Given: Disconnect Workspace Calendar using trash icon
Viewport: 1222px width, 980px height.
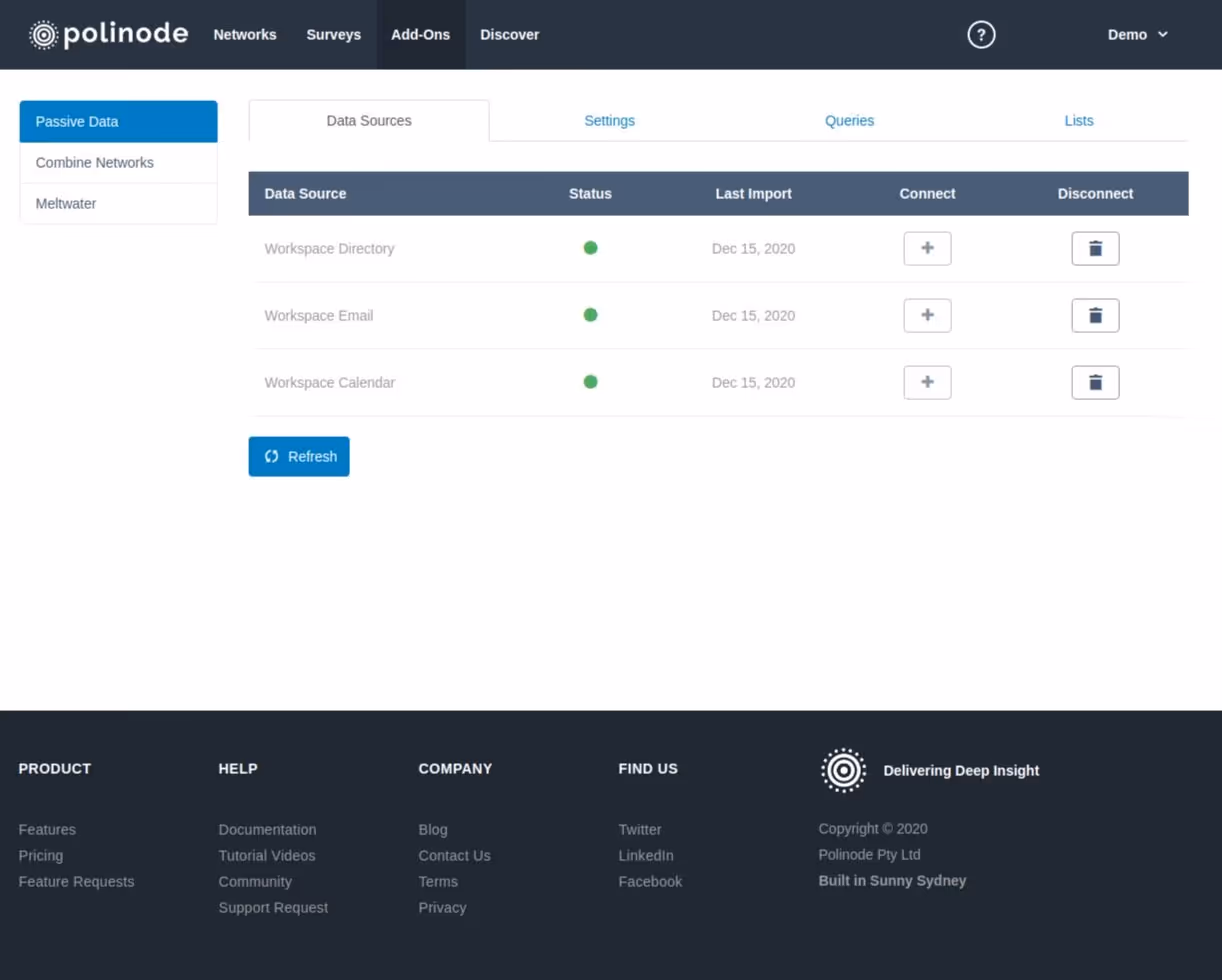Looking at the screenshot, I should pyautogui.click(x=1095, y=382).
